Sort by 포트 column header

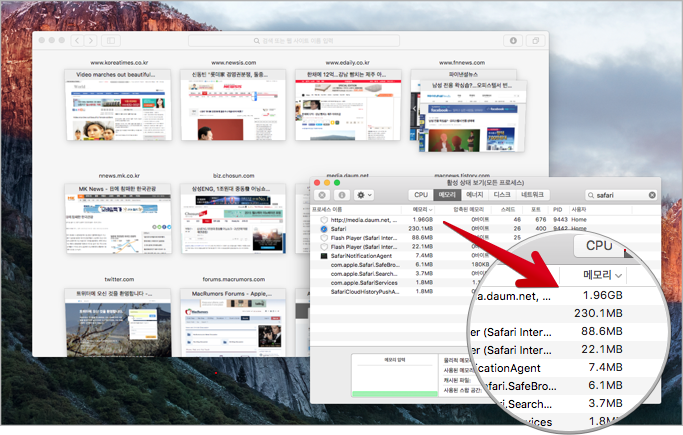click(x=536, y=209)
